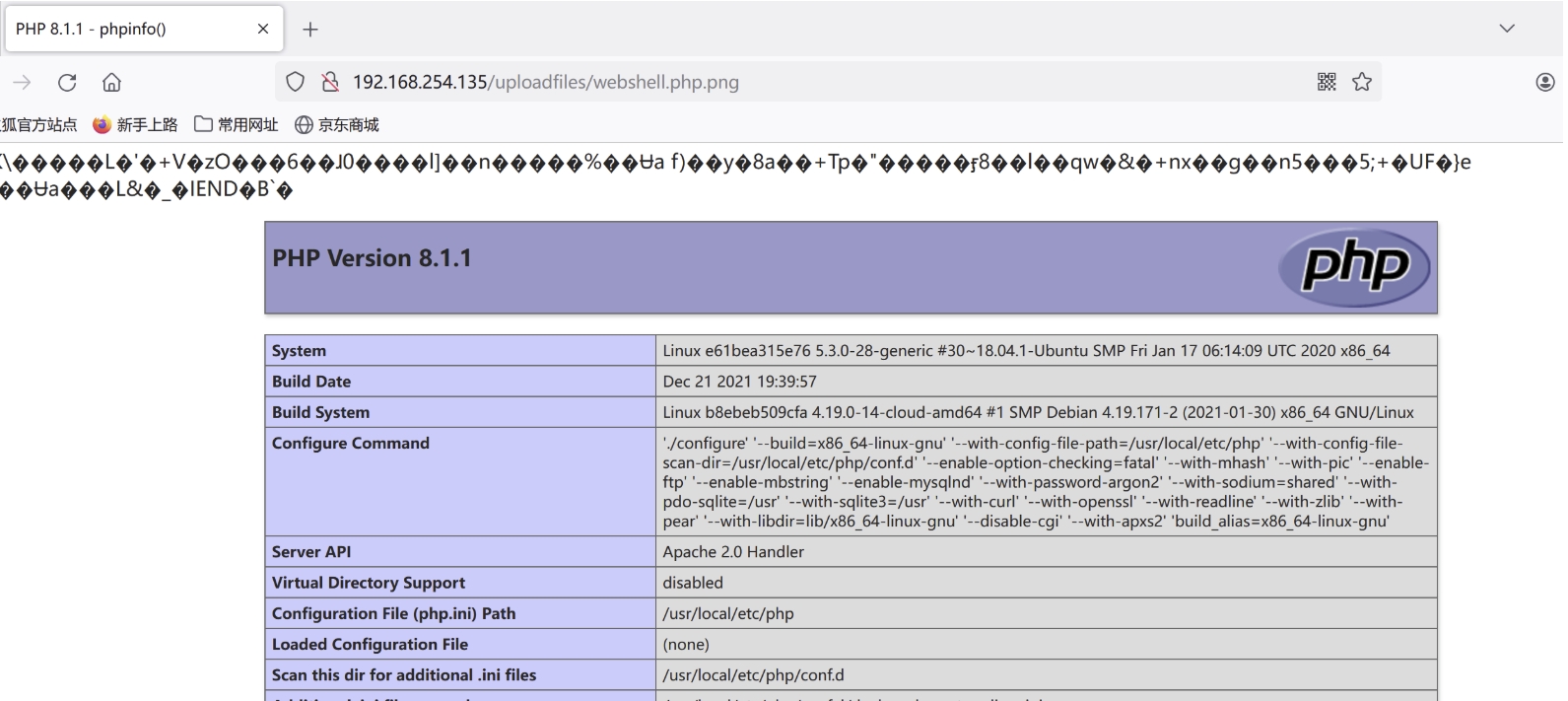The height and width of the screenshot is (701, 1568).
Task: Close the phpinfo() tab
Action: tap(263, 29)
